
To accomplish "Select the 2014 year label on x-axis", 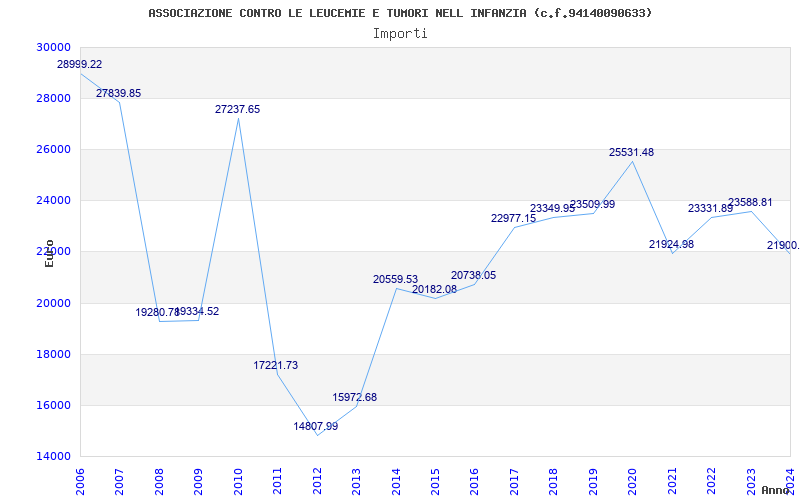I will click(396, 482).
